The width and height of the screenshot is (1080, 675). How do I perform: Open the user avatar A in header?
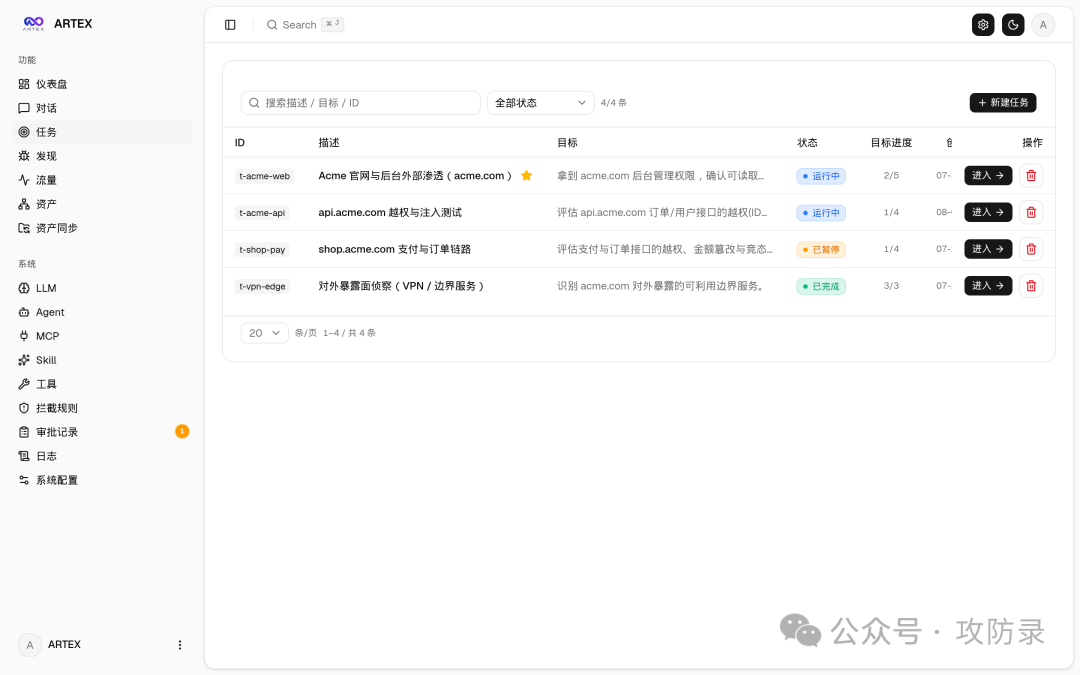tap(1043, 25)
